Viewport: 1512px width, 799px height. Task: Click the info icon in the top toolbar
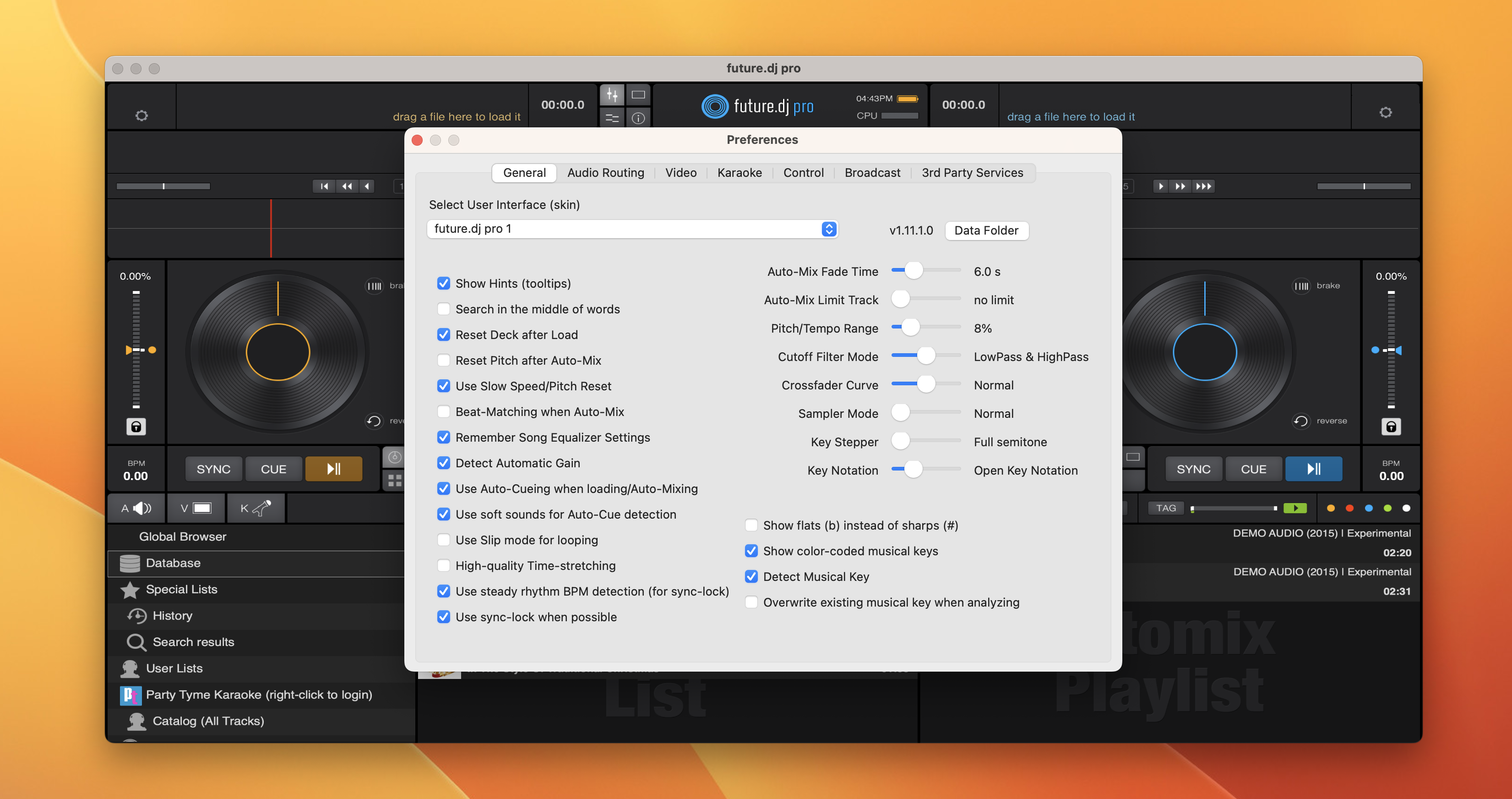click(x=638, y=118)
